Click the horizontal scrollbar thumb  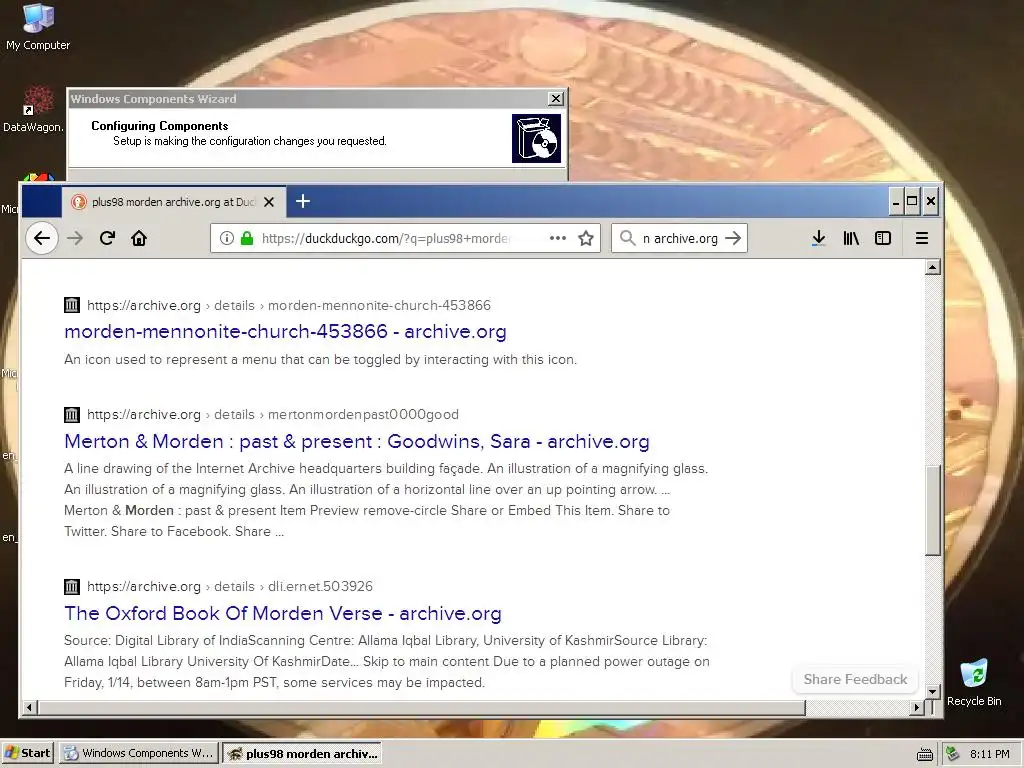click(x=421, y=707)
